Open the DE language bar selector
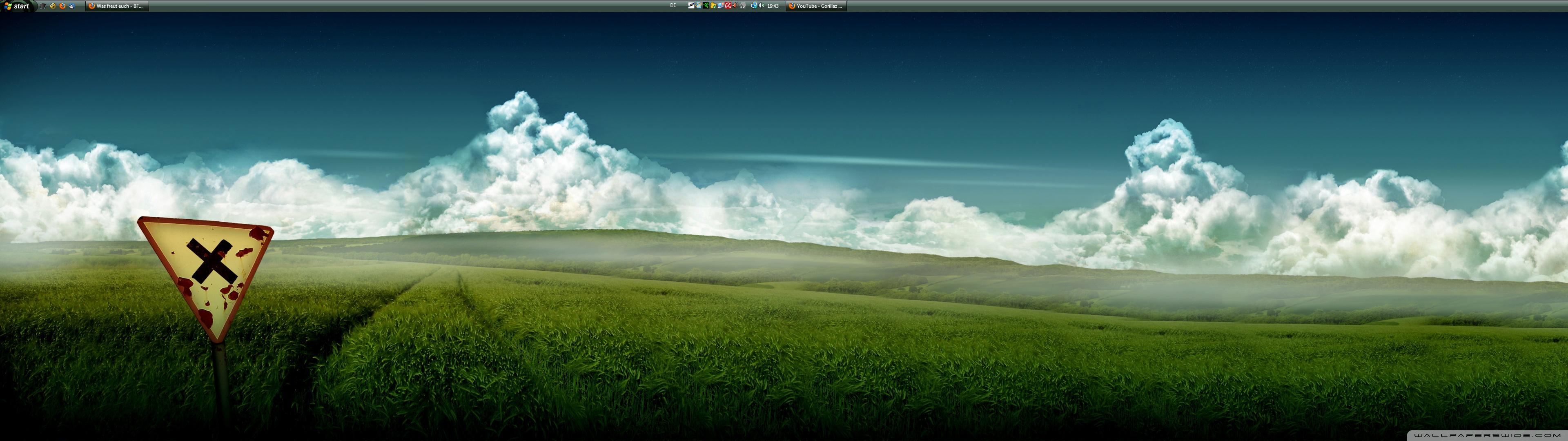Viewport: 1568px width, 441px height. point(673,5)
